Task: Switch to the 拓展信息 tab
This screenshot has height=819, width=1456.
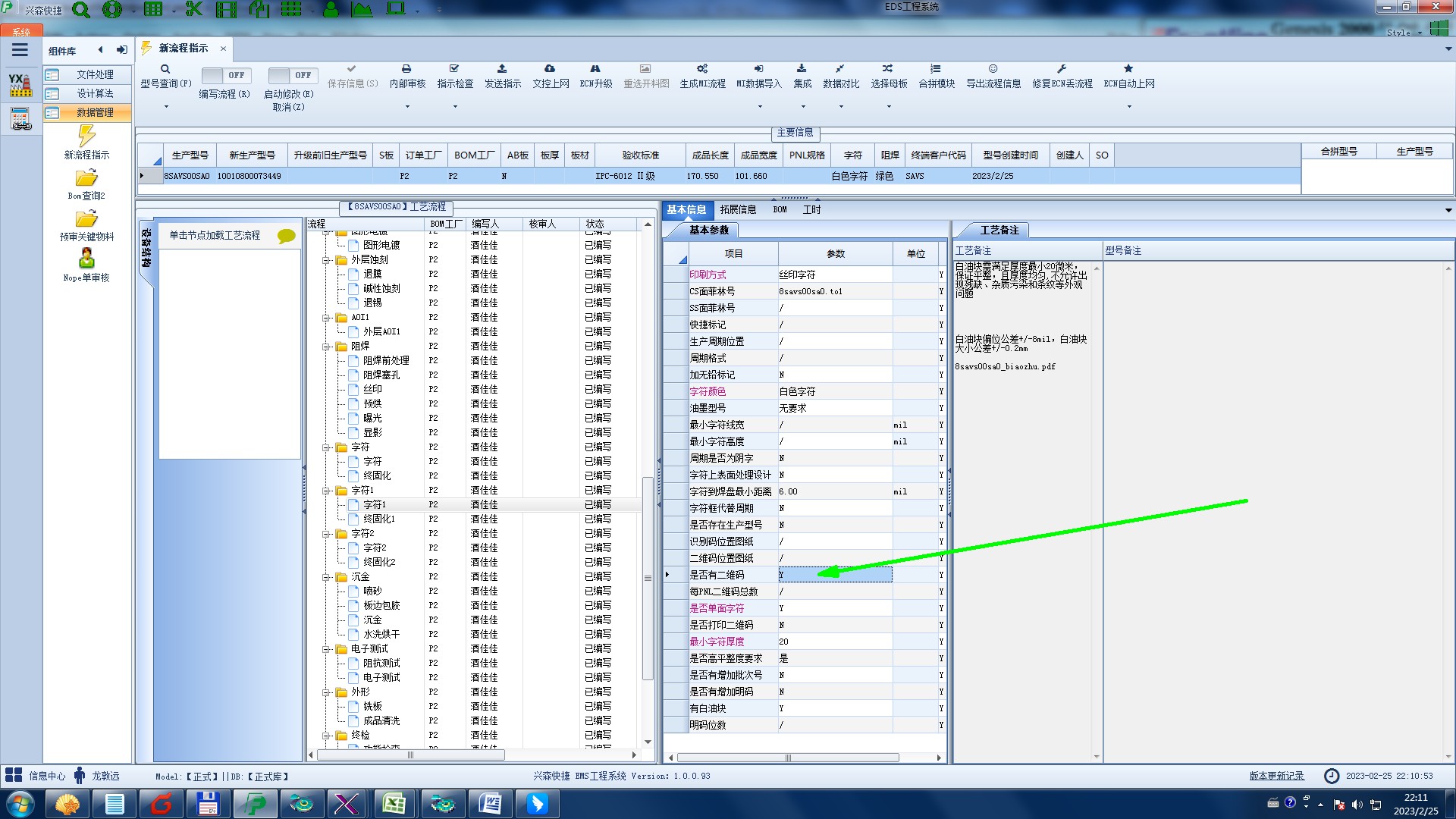Action: [737, 210]
